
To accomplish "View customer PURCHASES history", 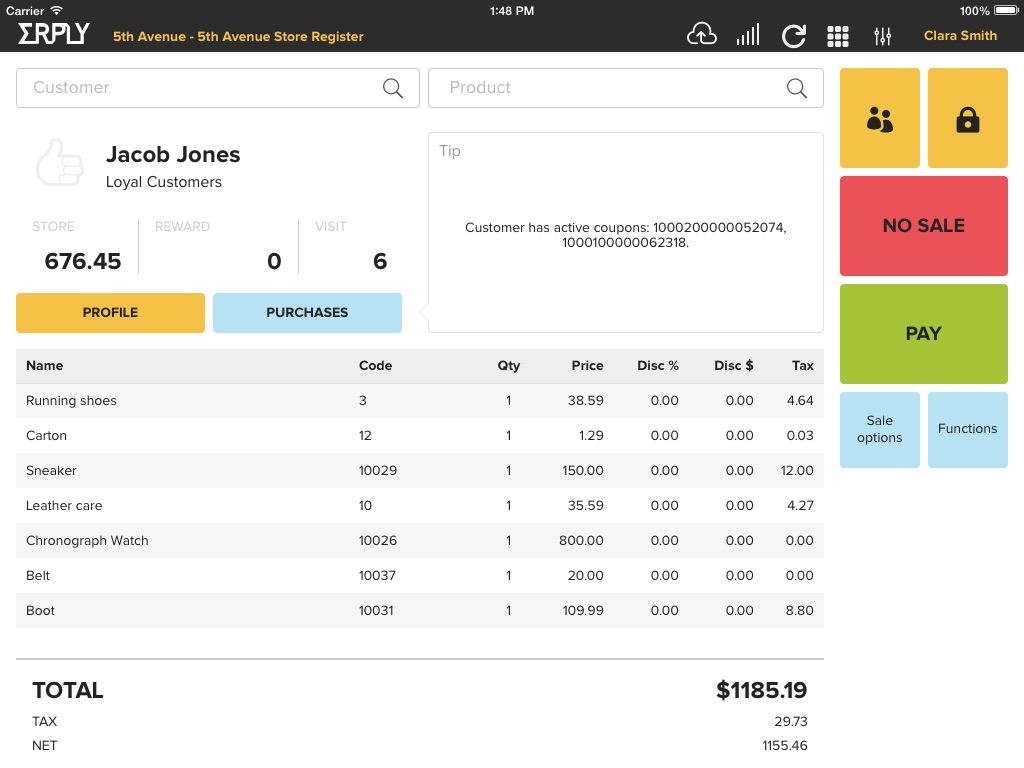I will tap(307, 313).
